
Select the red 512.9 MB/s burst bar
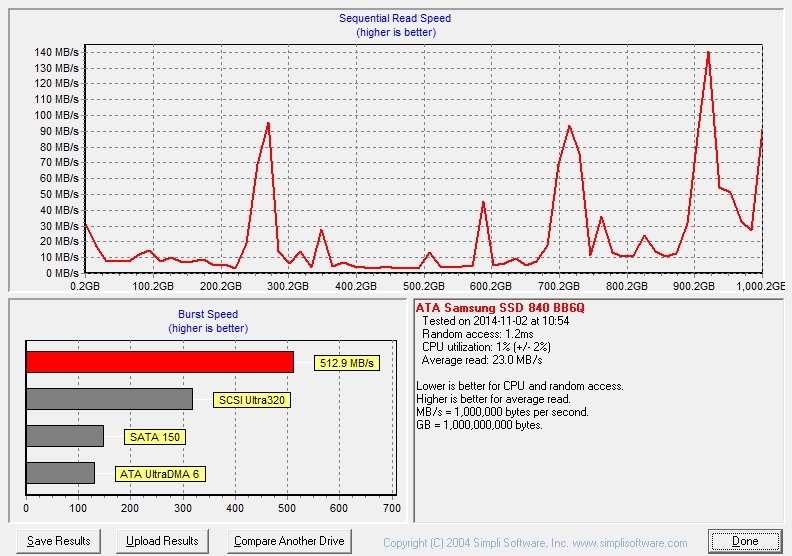coord(160,363)
